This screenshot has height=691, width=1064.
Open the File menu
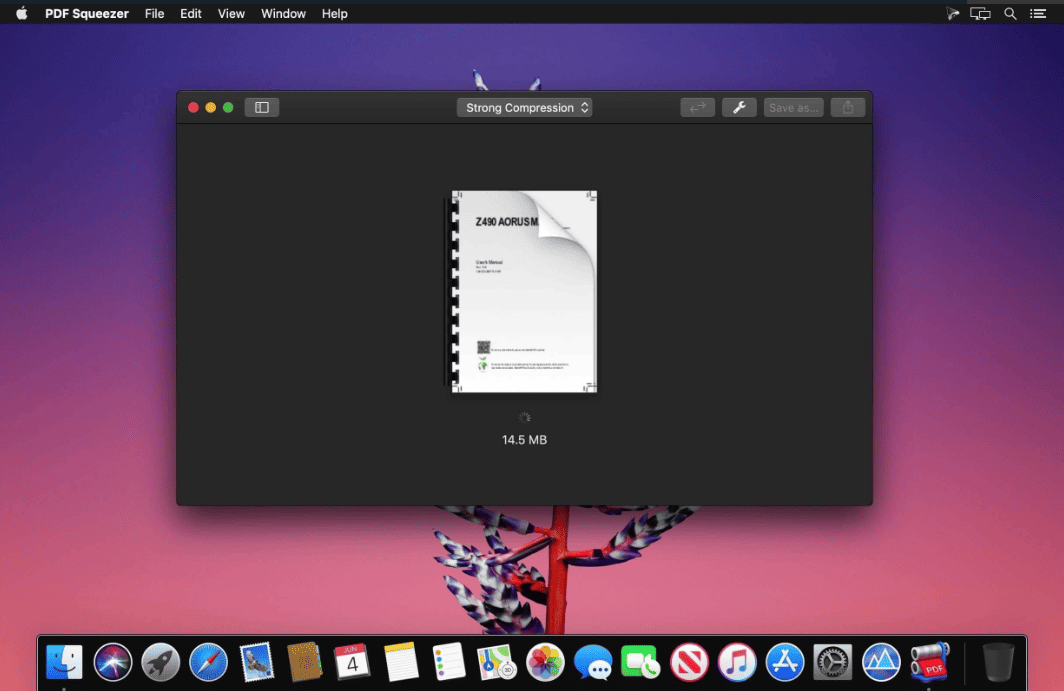155,14
